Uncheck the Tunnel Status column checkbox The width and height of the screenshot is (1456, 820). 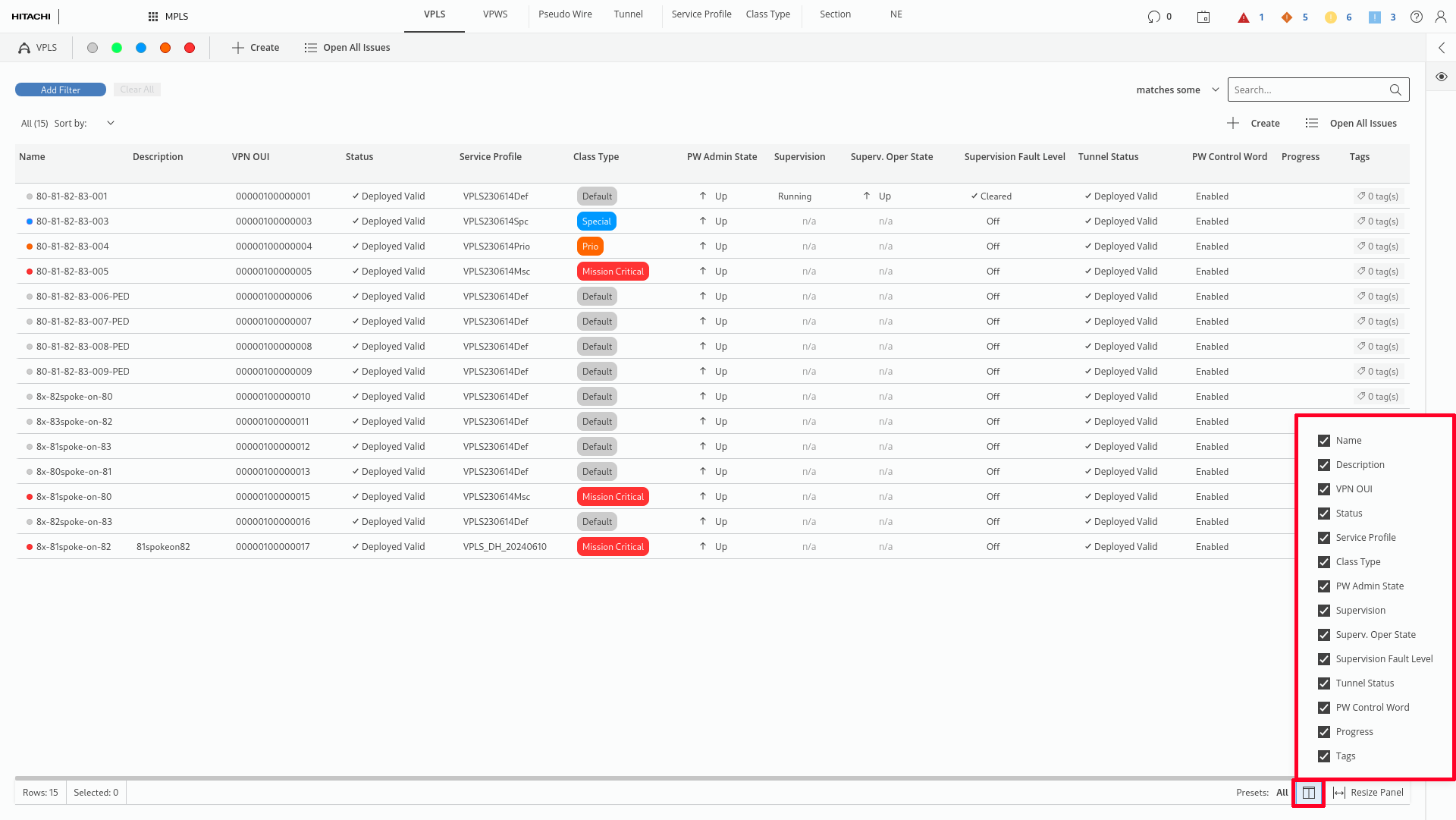click(1324, 683)
